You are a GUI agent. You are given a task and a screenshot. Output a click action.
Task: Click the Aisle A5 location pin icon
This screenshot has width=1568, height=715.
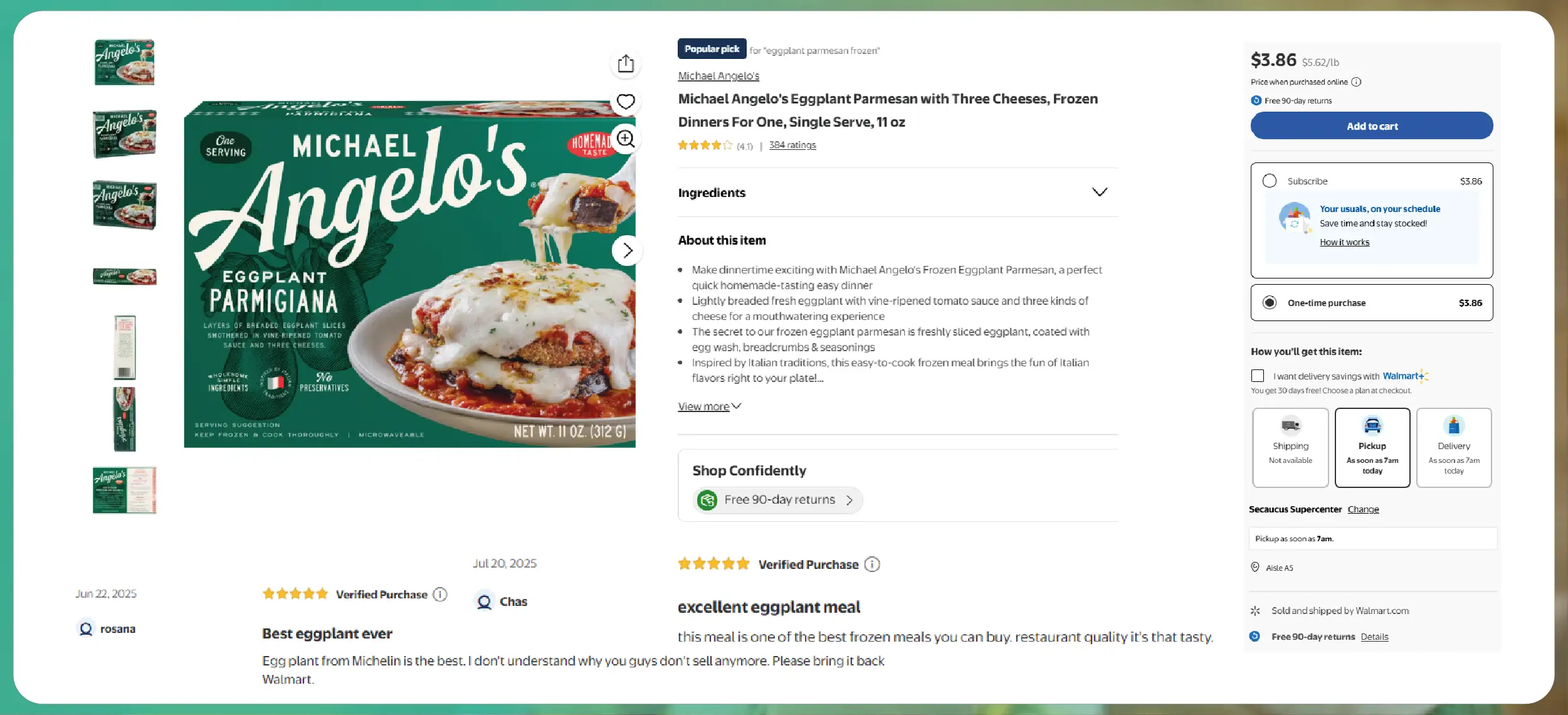1255,568
